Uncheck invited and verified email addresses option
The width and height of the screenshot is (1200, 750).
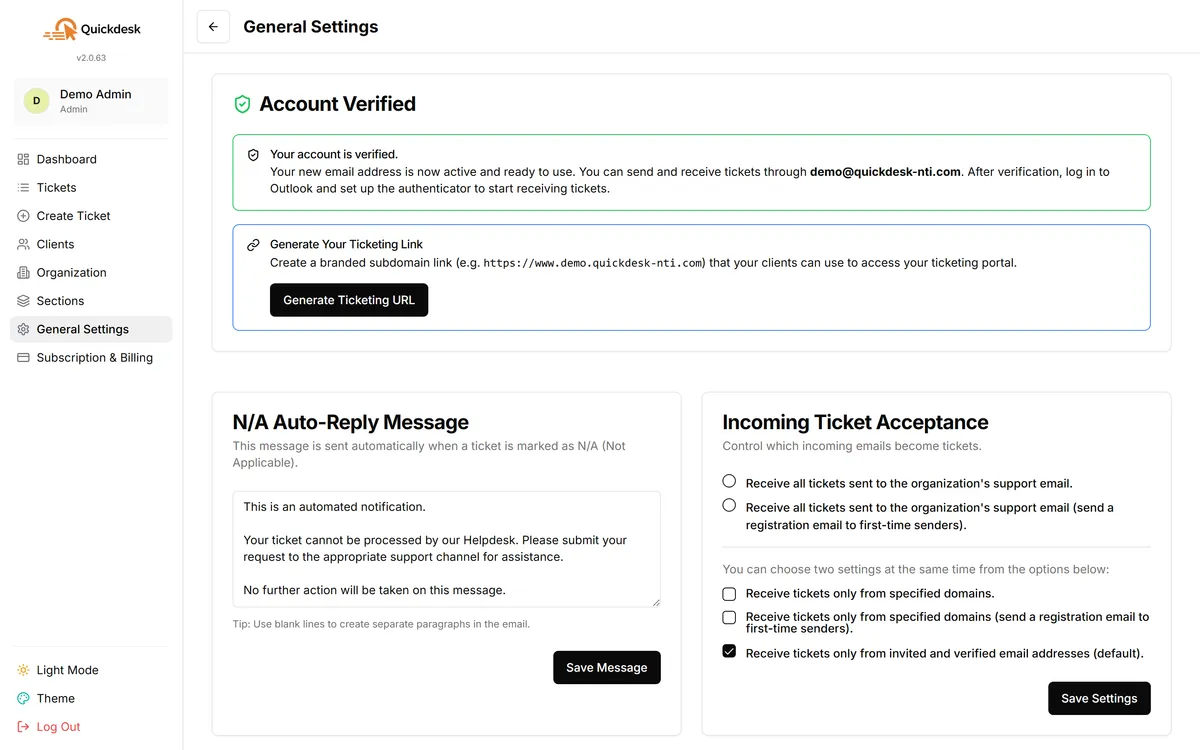click(x=729, y=651)
